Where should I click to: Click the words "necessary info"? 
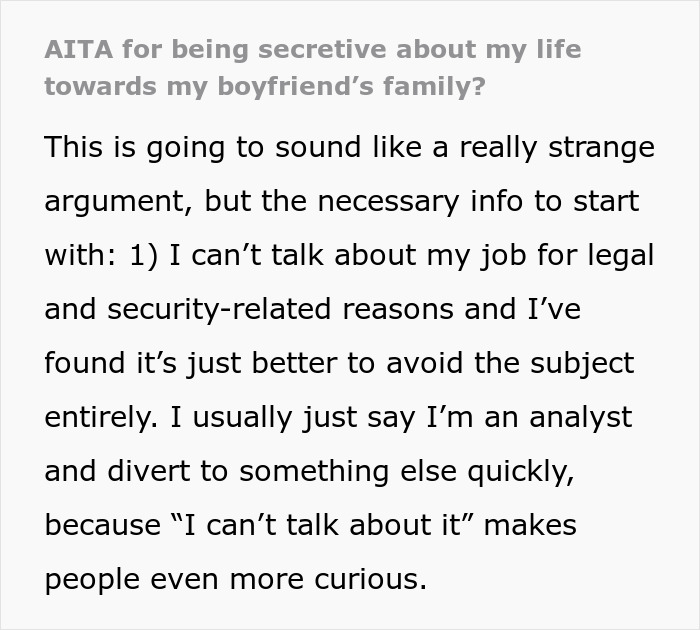(420, 201)
